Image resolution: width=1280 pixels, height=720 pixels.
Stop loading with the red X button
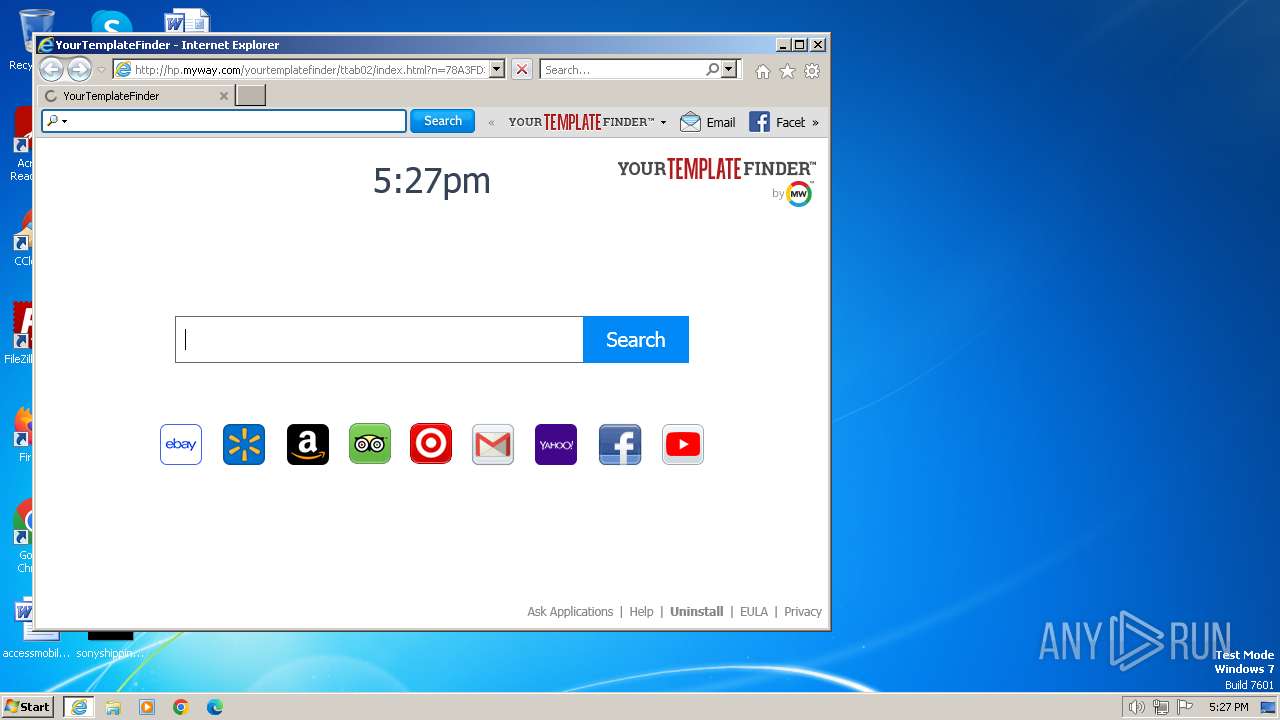point(522,70)
